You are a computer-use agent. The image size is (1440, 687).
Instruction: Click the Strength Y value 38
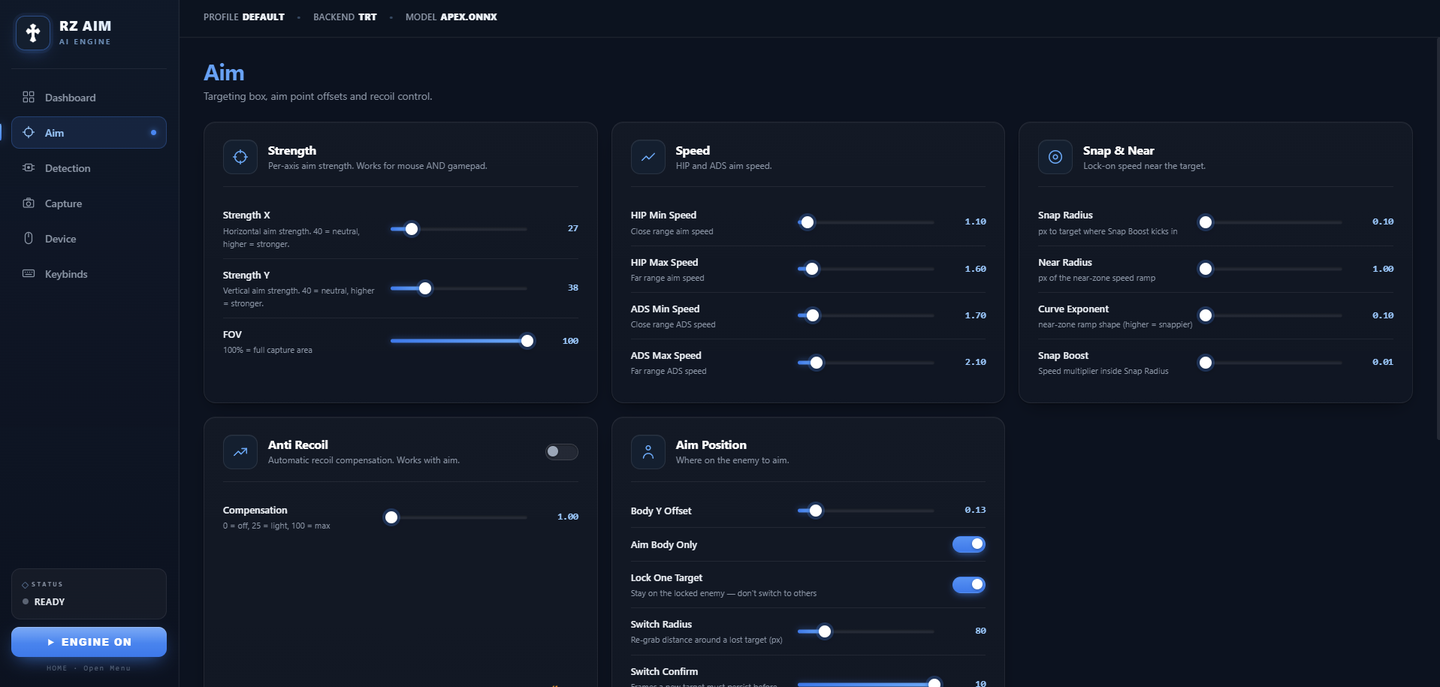click(573, 288)
